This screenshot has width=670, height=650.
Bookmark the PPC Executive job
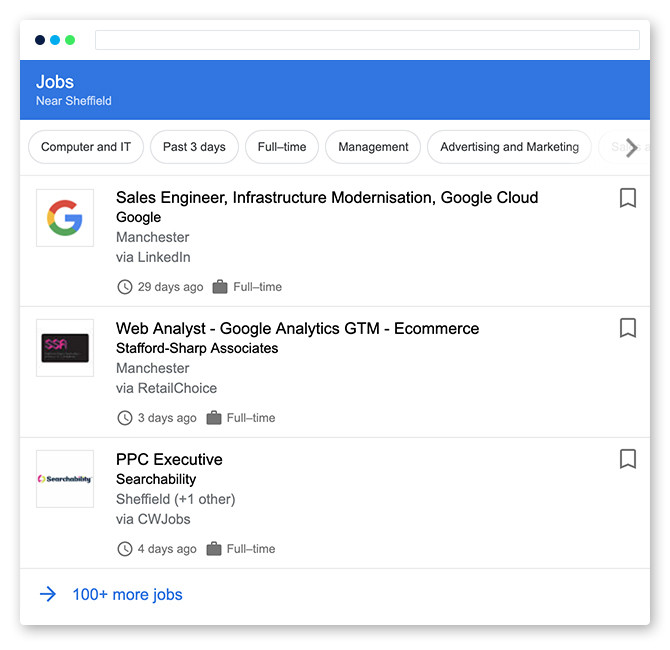[x=627, y=459]
